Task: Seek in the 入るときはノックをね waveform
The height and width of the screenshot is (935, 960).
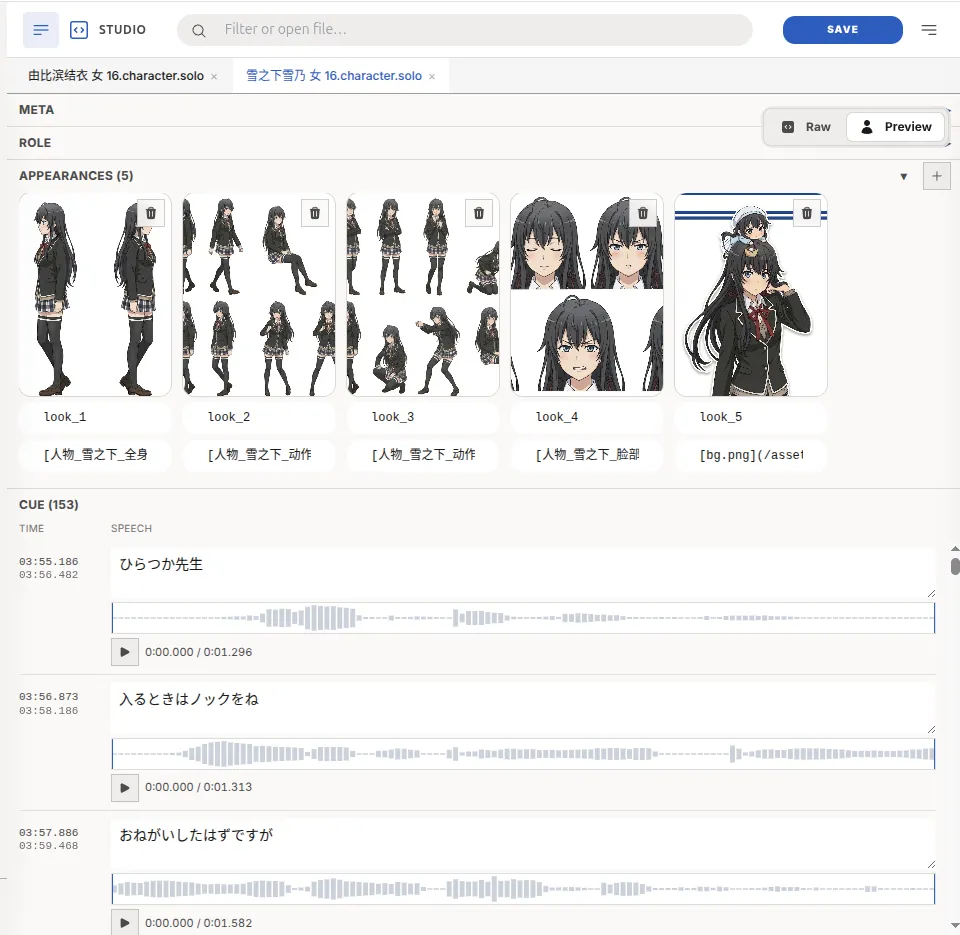Action: pyautogui.click(x=523, y=754)
